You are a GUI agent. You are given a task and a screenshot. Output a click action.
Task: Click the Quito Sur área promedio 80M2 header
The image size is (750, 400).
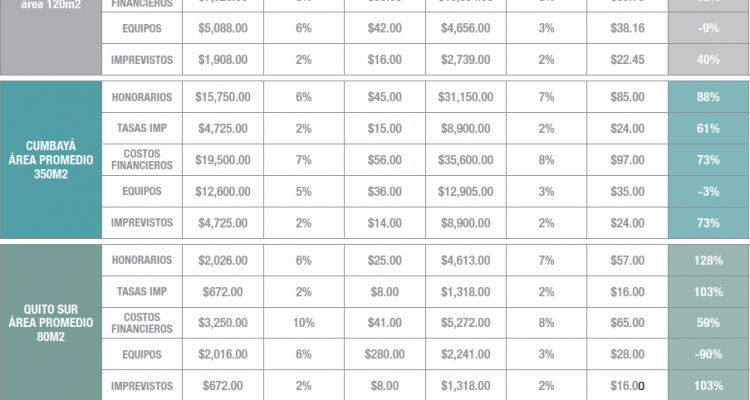[x=50, y=322]
